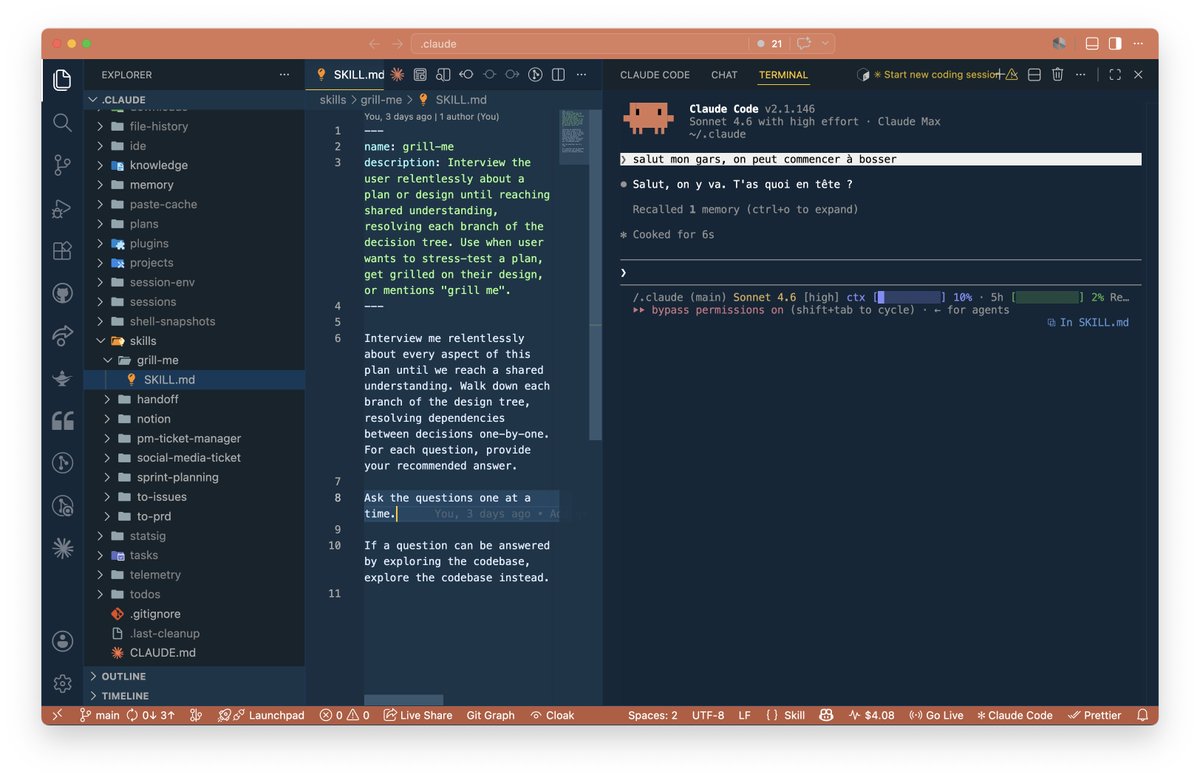Click the Claude Code terminal prompt line

pyautogui.click(x=880, y=273)
